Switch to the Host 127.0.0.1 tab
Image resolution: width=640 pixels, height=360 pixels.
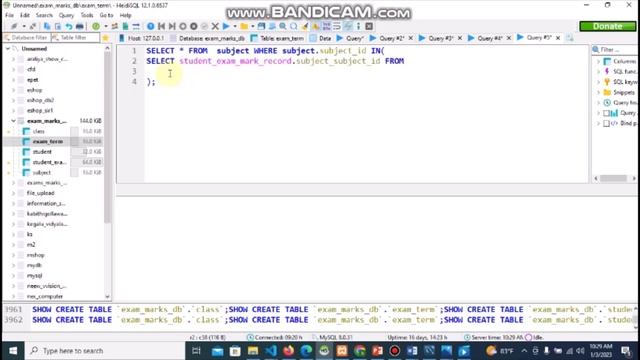(142, 38)
